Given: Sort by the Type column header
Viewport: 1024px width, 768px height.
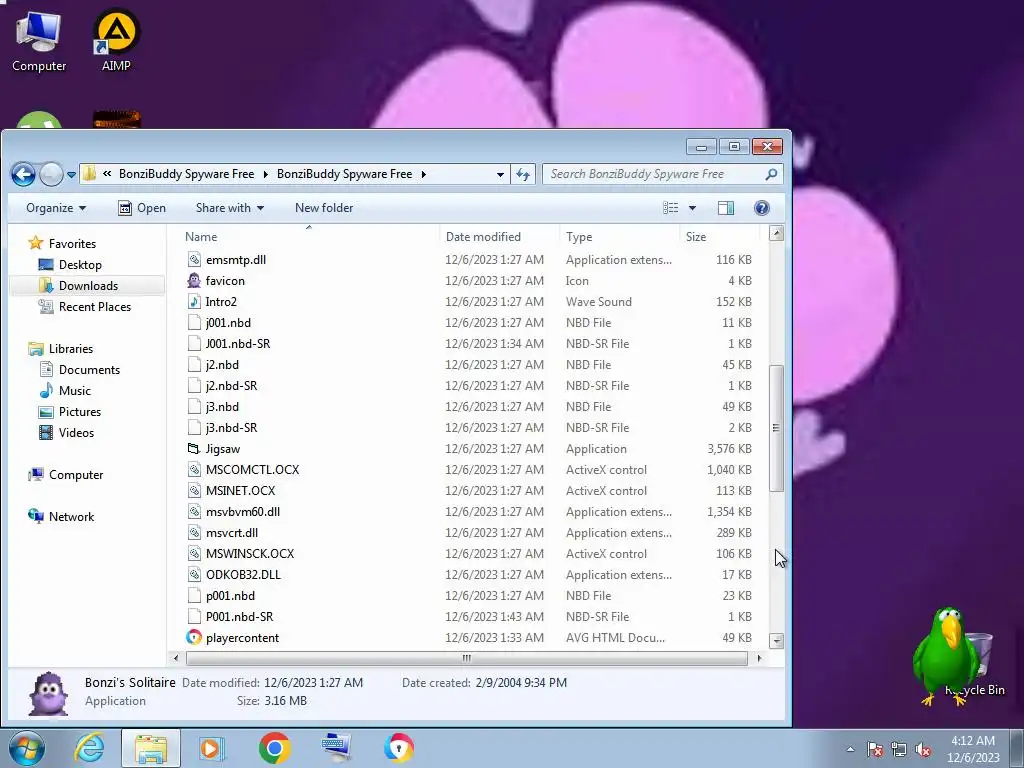Looking at the screenshot, I should 619,236.
